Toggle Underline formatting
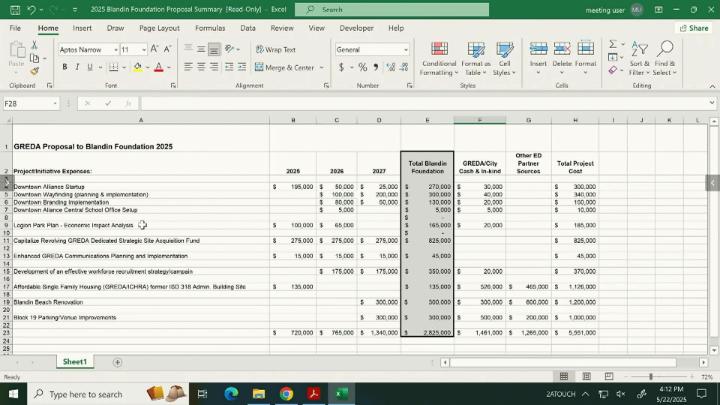Viewport: 720px width, 405px height. point(90,67)
